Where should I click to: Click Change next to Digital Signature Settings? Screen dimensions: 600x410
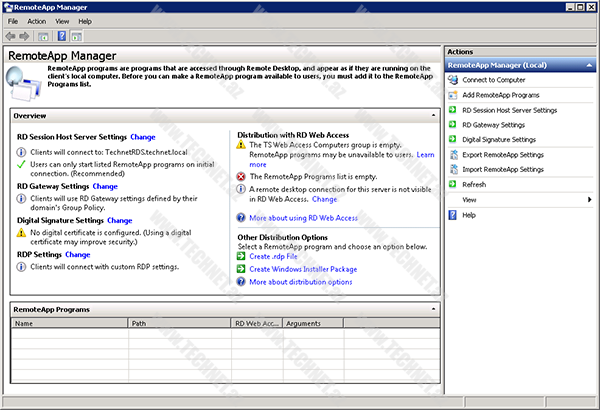(119, 220)
